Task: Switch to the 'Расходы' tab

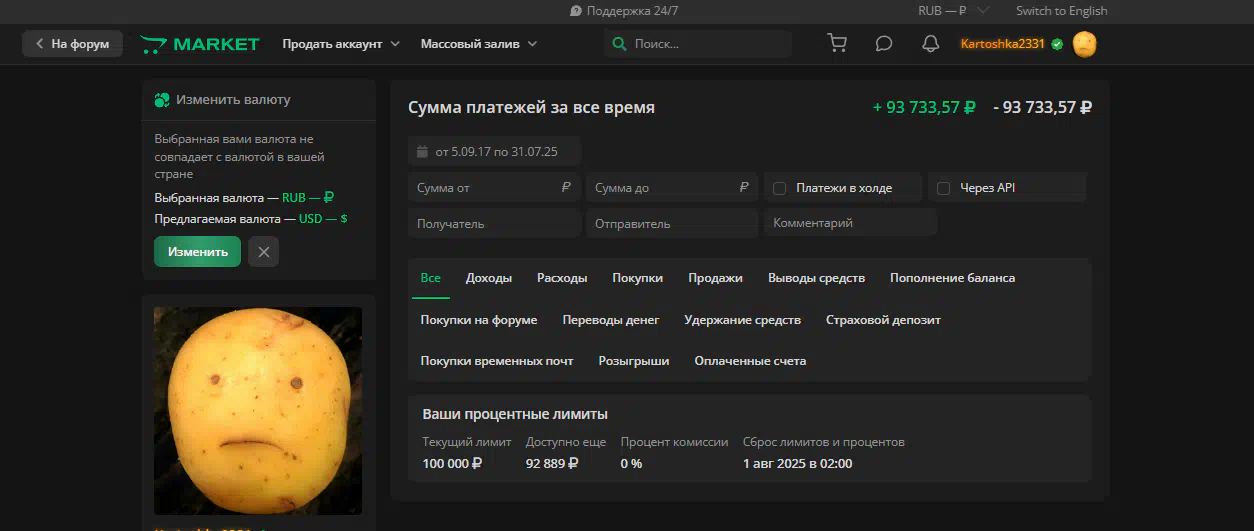Action: (562, 278)
